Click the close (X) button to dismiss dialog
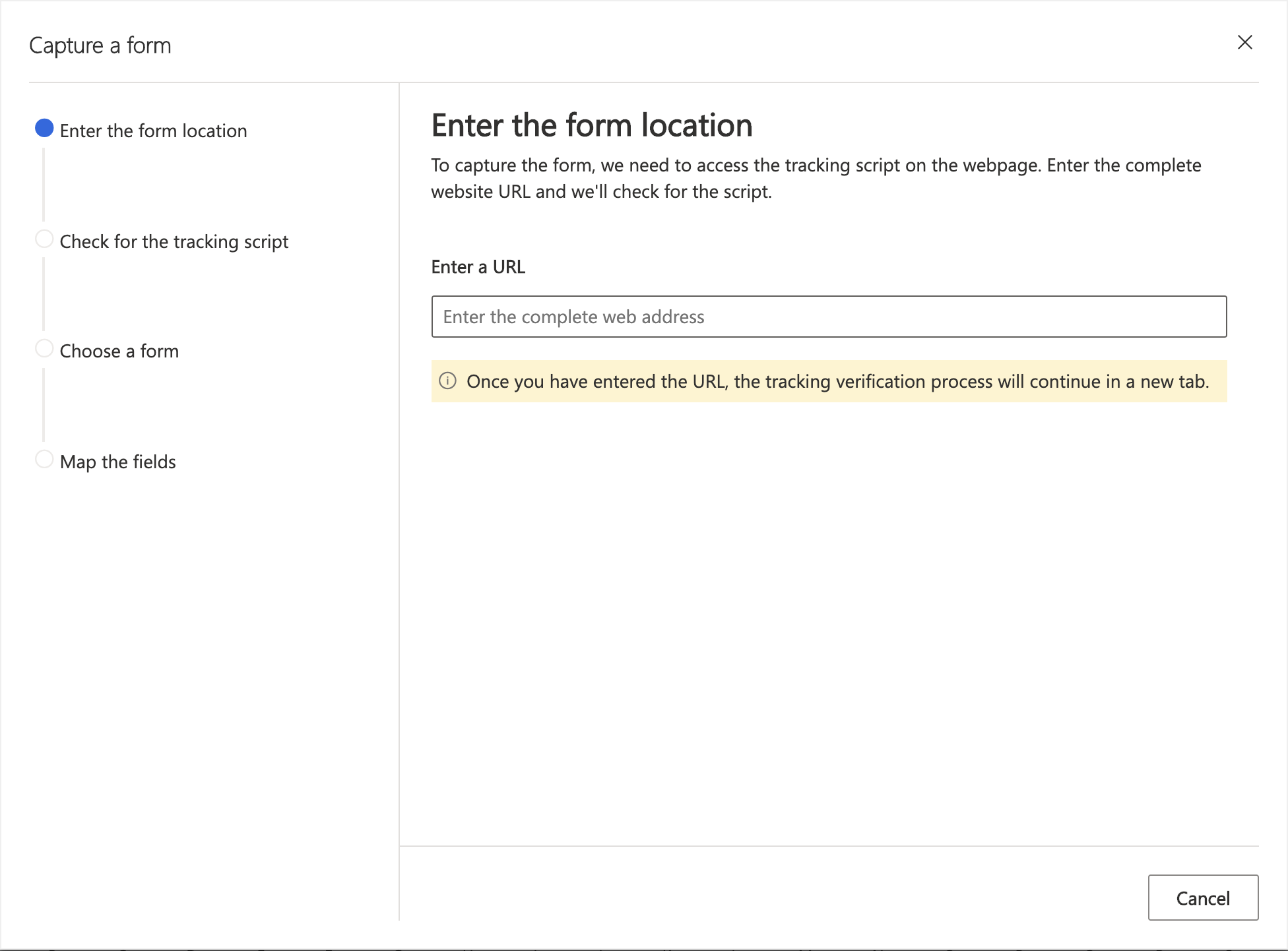The width and height of the screenshot is (1288, 951). [1244, 42]
